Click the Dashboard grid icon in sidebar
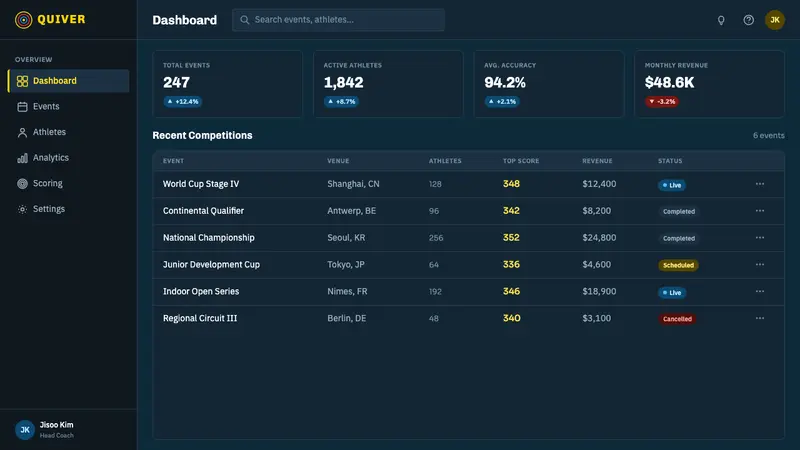This screenshot has height=450, width=800. [x=22, y=81]
